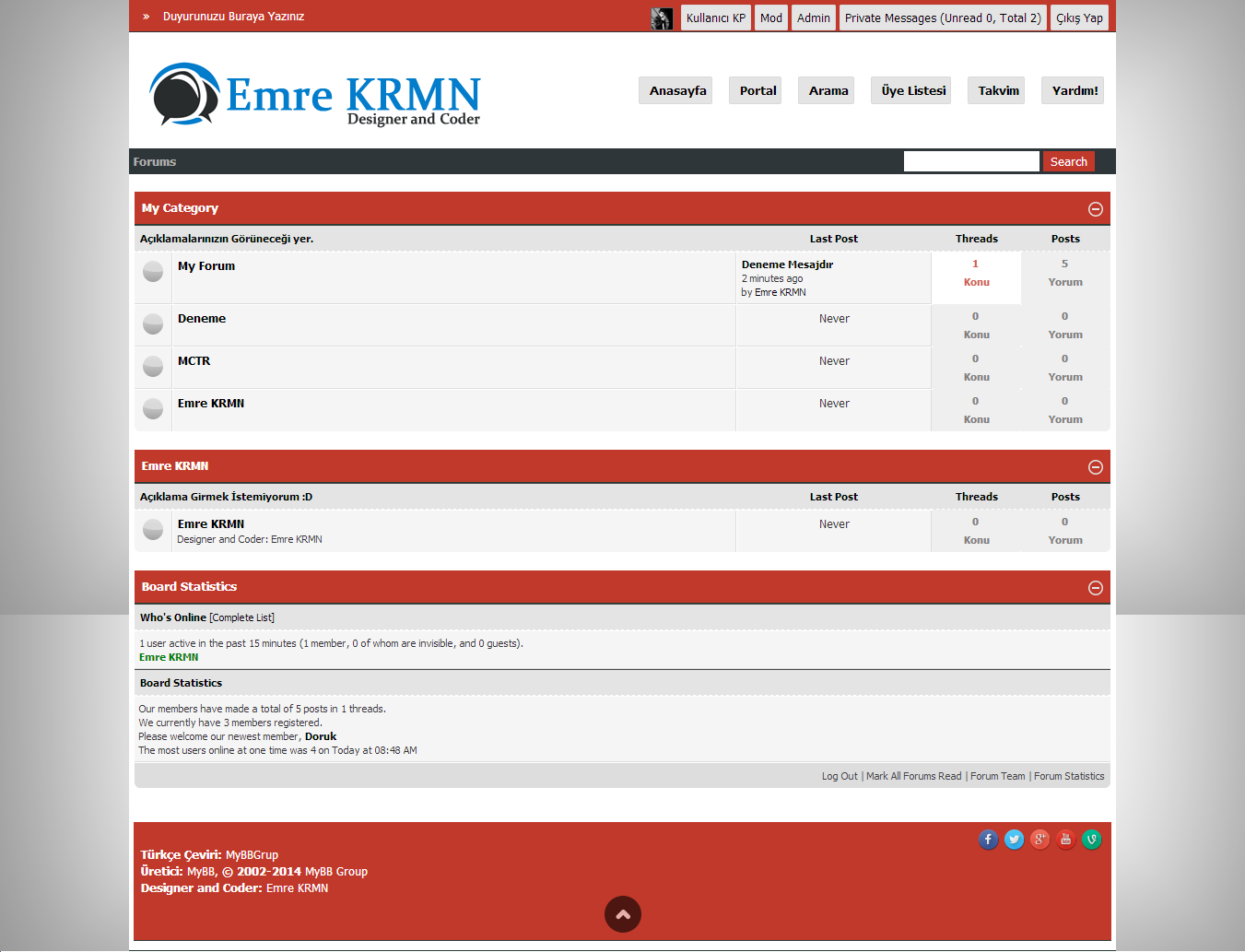Image resolution: width=1245 pixels, height=952 pixels.
Task: Click the Search button
Action: 1068,160
